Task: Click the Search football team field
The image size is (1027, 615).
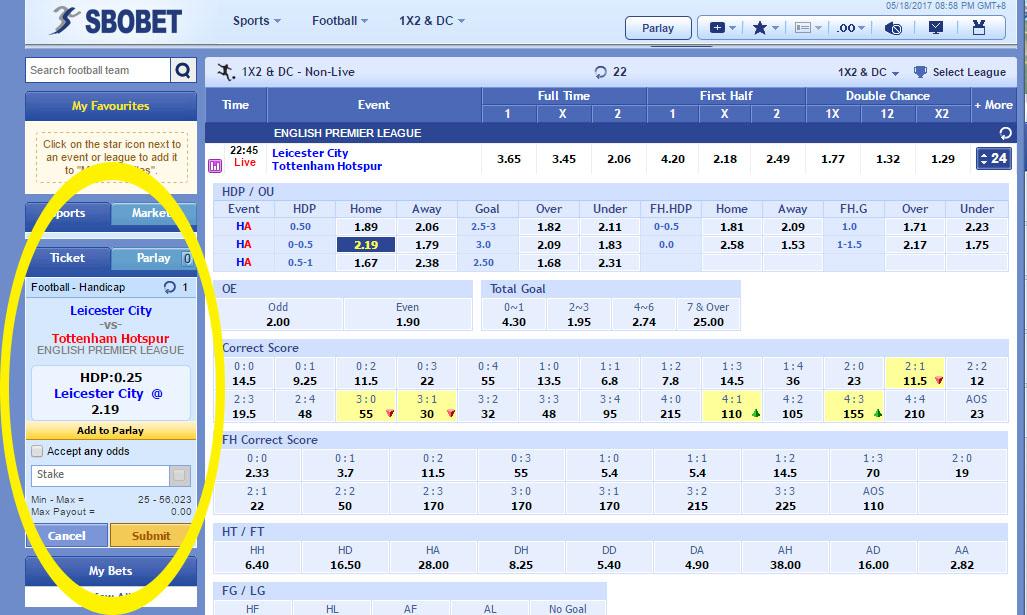Action: [x=98, y=70]
